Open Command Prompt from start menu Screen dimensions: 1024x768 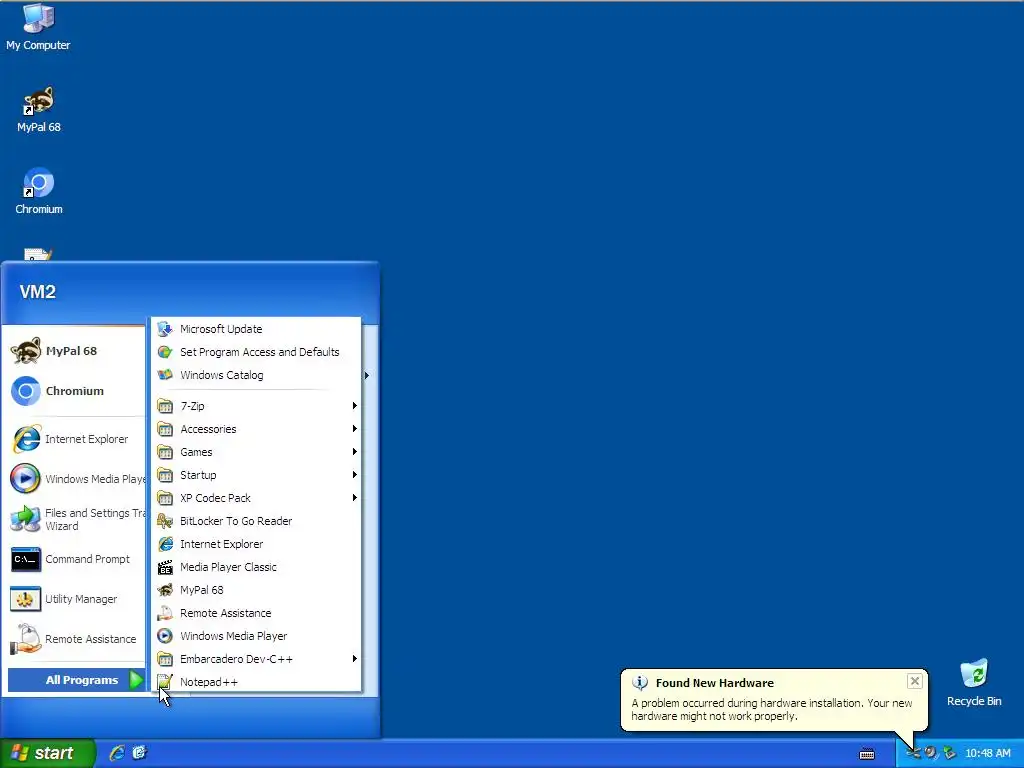(73, 559)
